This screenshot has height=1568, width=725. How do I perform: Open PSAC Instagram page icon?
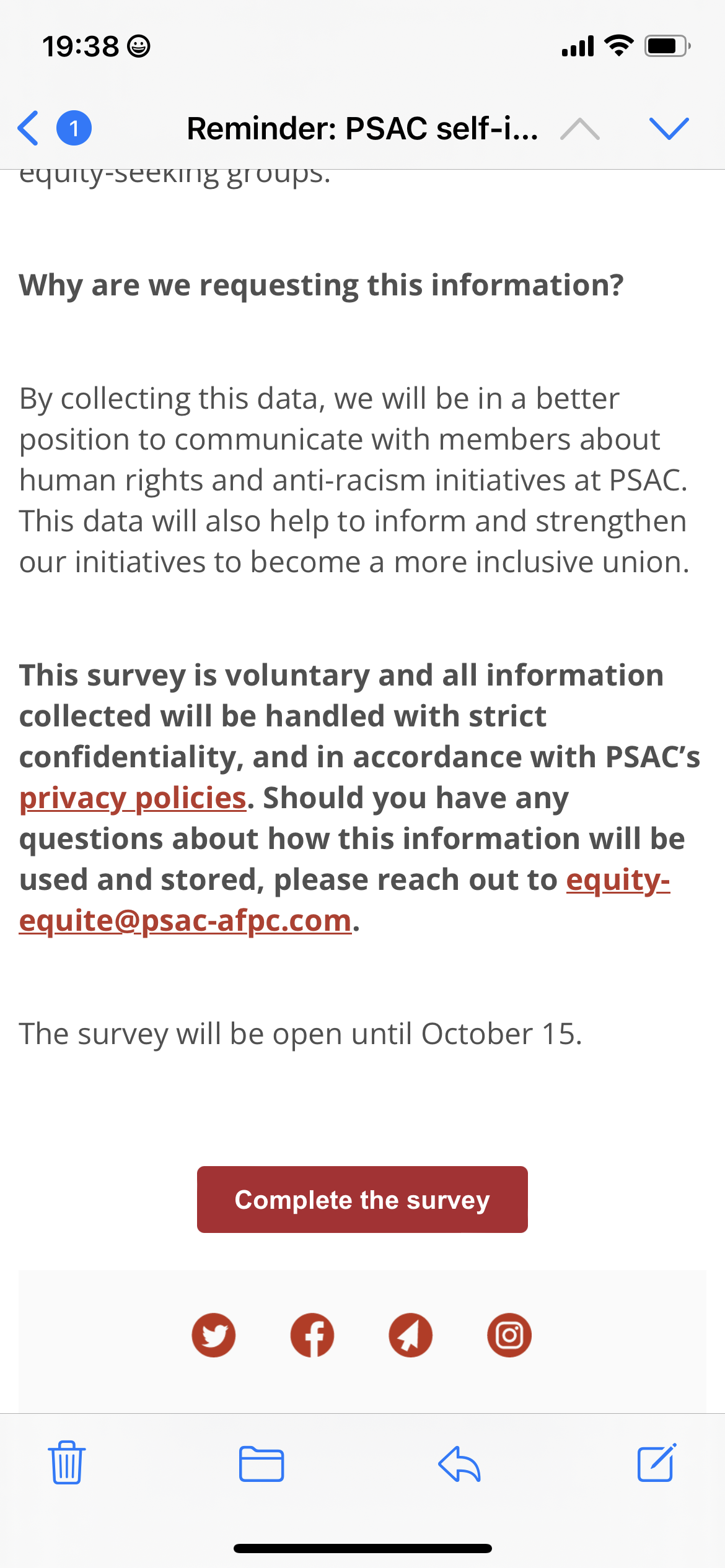pyautogui.click(x=509, y=1335)
